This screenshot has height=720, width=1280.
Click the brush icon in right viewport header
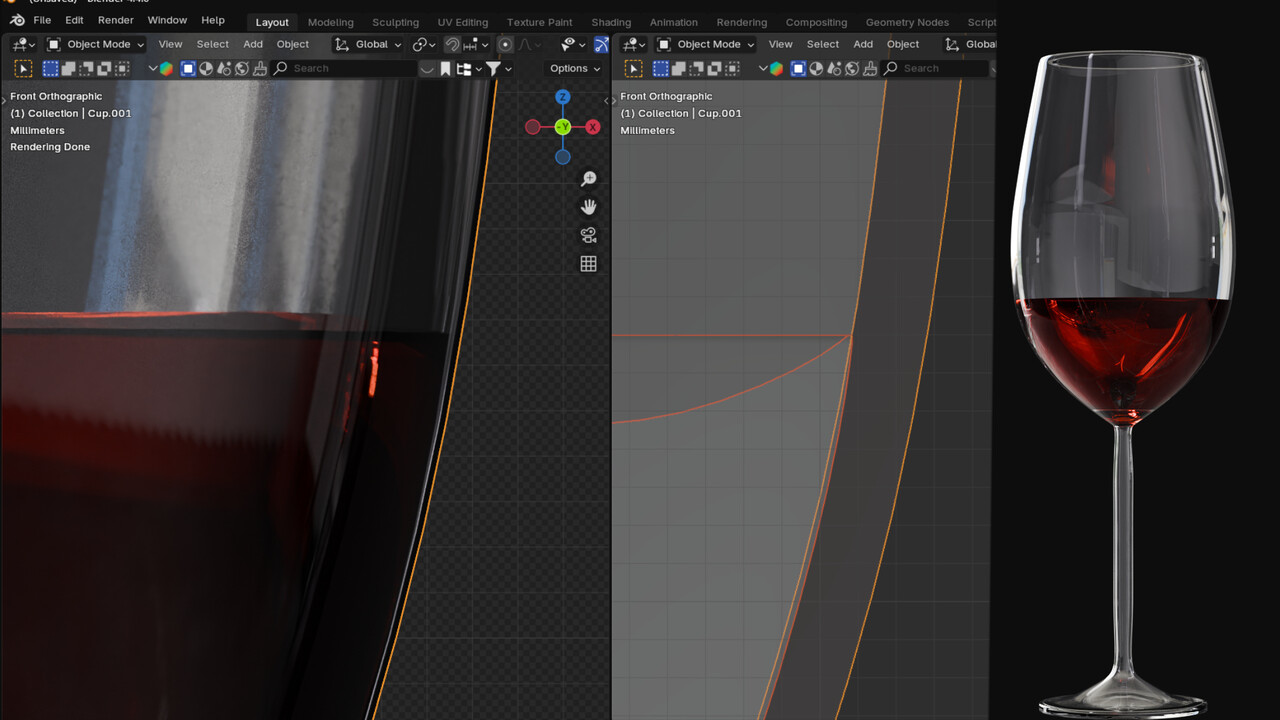click(x=870, y=68)
